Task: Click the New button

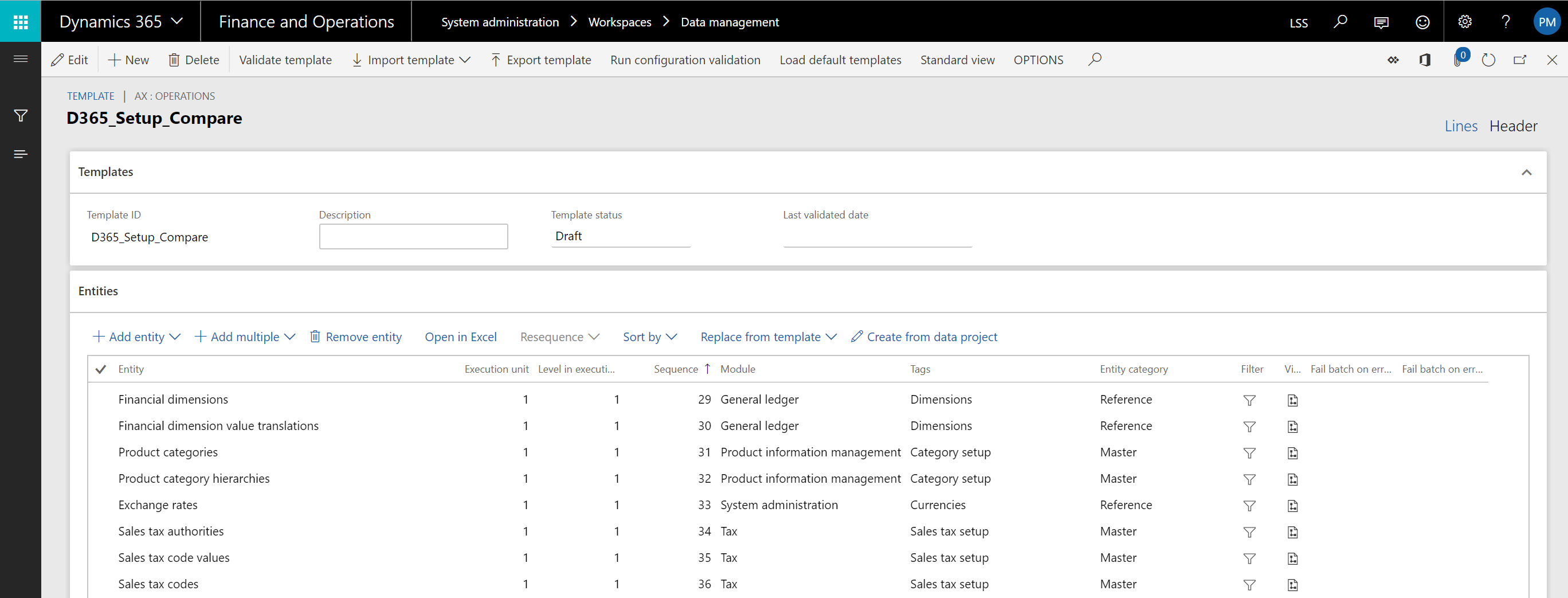Action: (x=128, y=60)
